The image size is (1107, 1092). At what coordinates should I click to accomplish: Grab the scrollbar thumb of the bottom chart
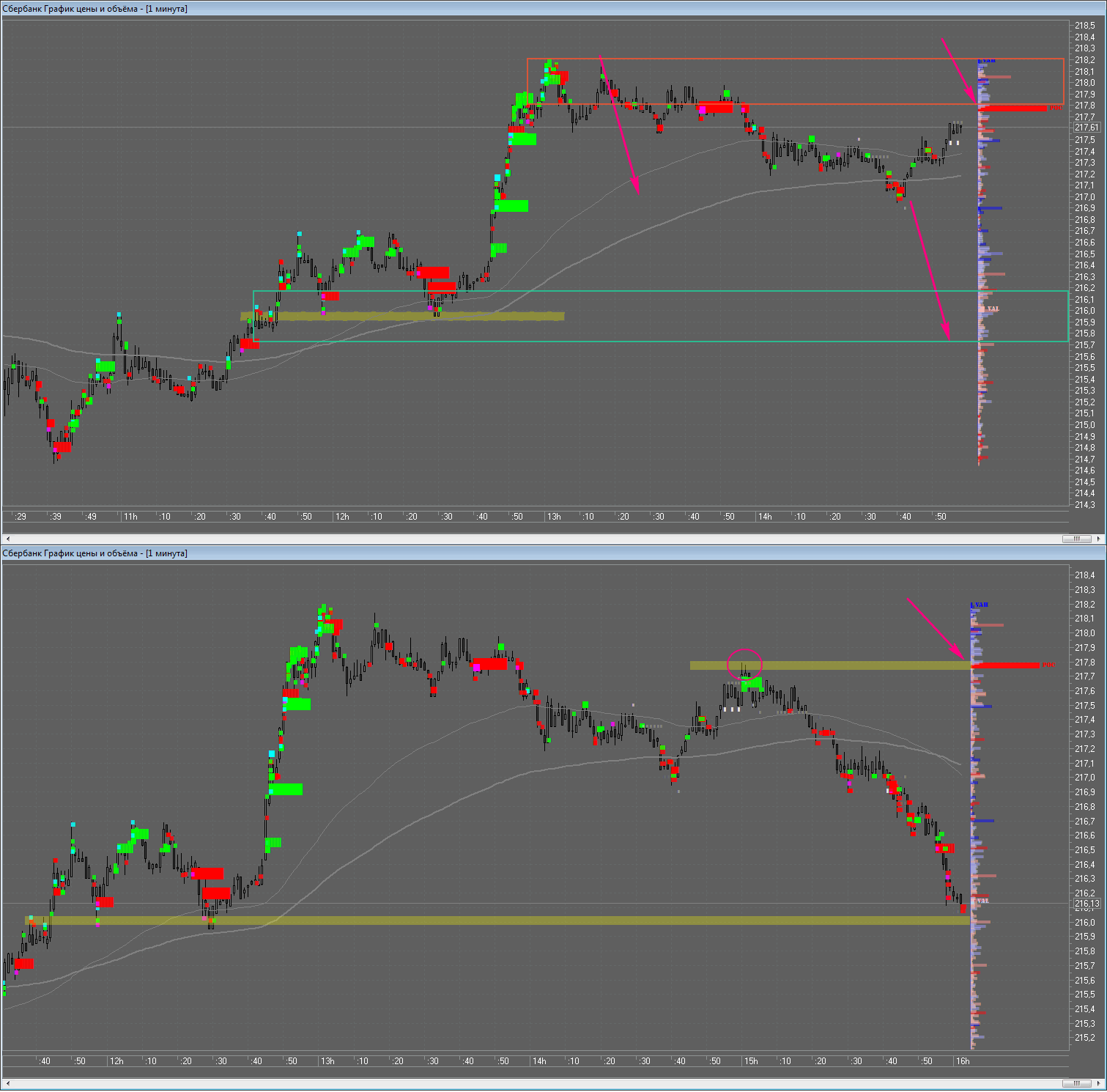pyautogui.click(x=1077, y=1083)
